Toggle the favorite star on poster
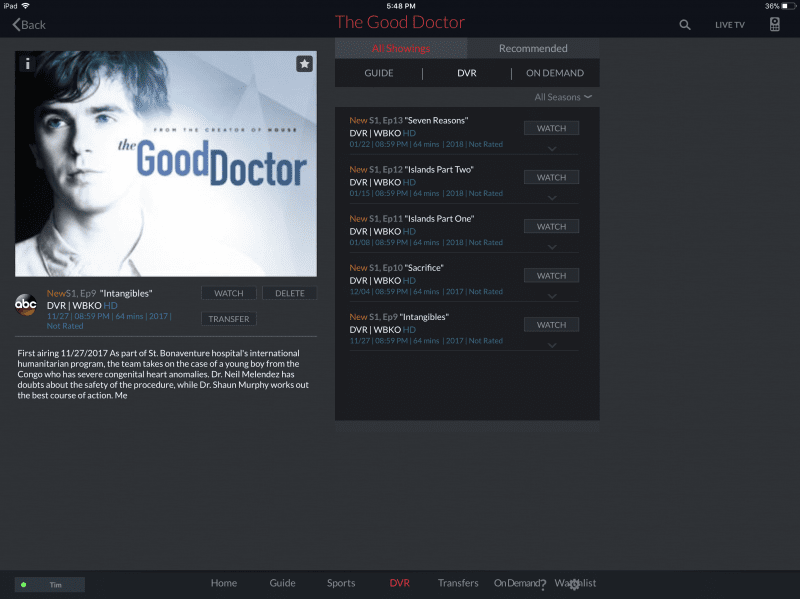Image resolution: width=800 pixels, height=599 pixels. click(x=305, y=64)
